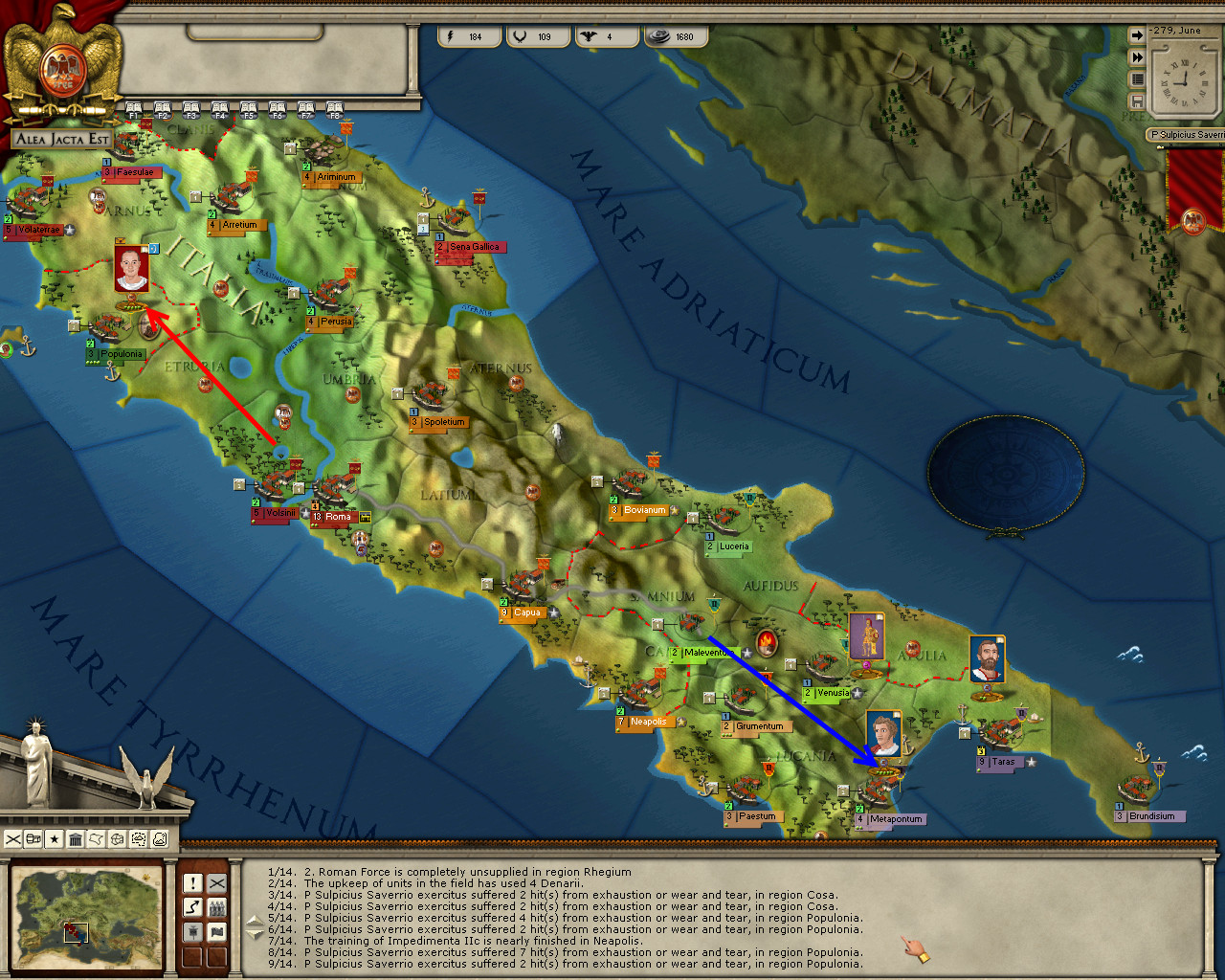
Task: Open the F1 ledger tab
Action: coord(134,111)
